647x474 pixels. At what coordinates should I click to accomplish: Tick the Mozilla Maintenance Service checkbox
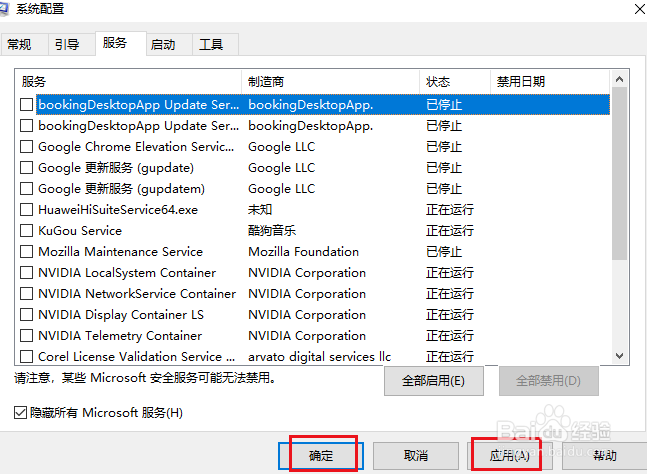26,252
